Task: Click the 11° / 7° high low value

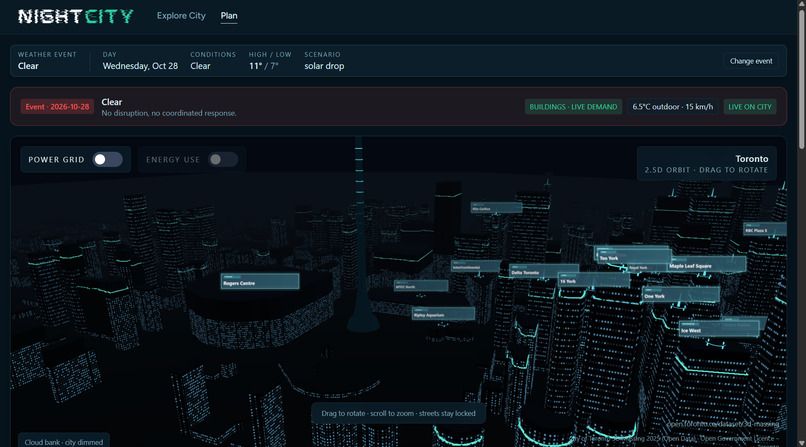Action: pos(263,66)
